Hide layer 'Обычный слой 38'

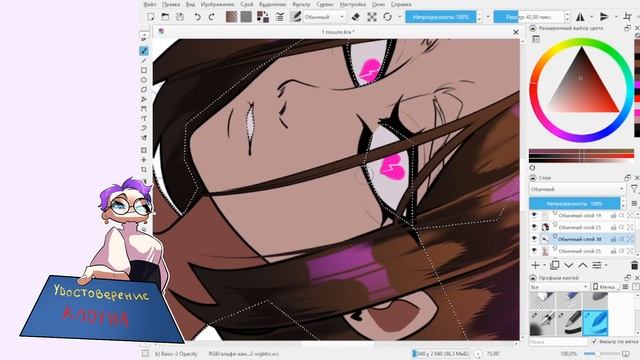point(534,239)
